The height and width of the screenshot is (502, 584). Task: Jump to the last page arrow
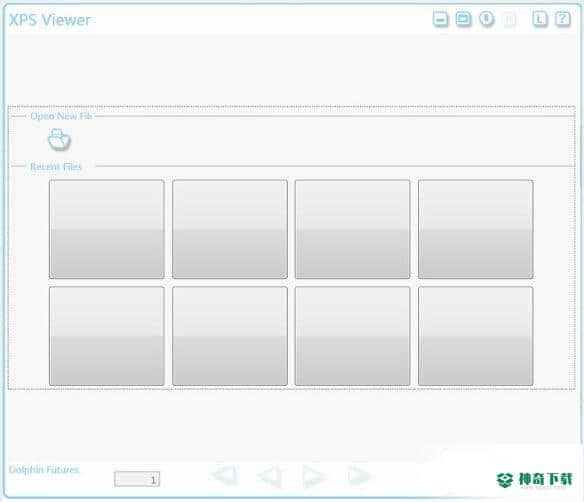(359, 476)
